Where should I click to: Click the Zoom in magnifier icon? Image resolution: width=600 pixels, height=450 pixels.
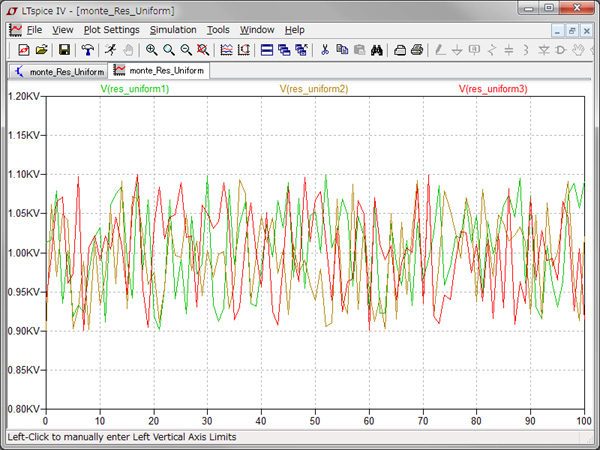[151, 49]
